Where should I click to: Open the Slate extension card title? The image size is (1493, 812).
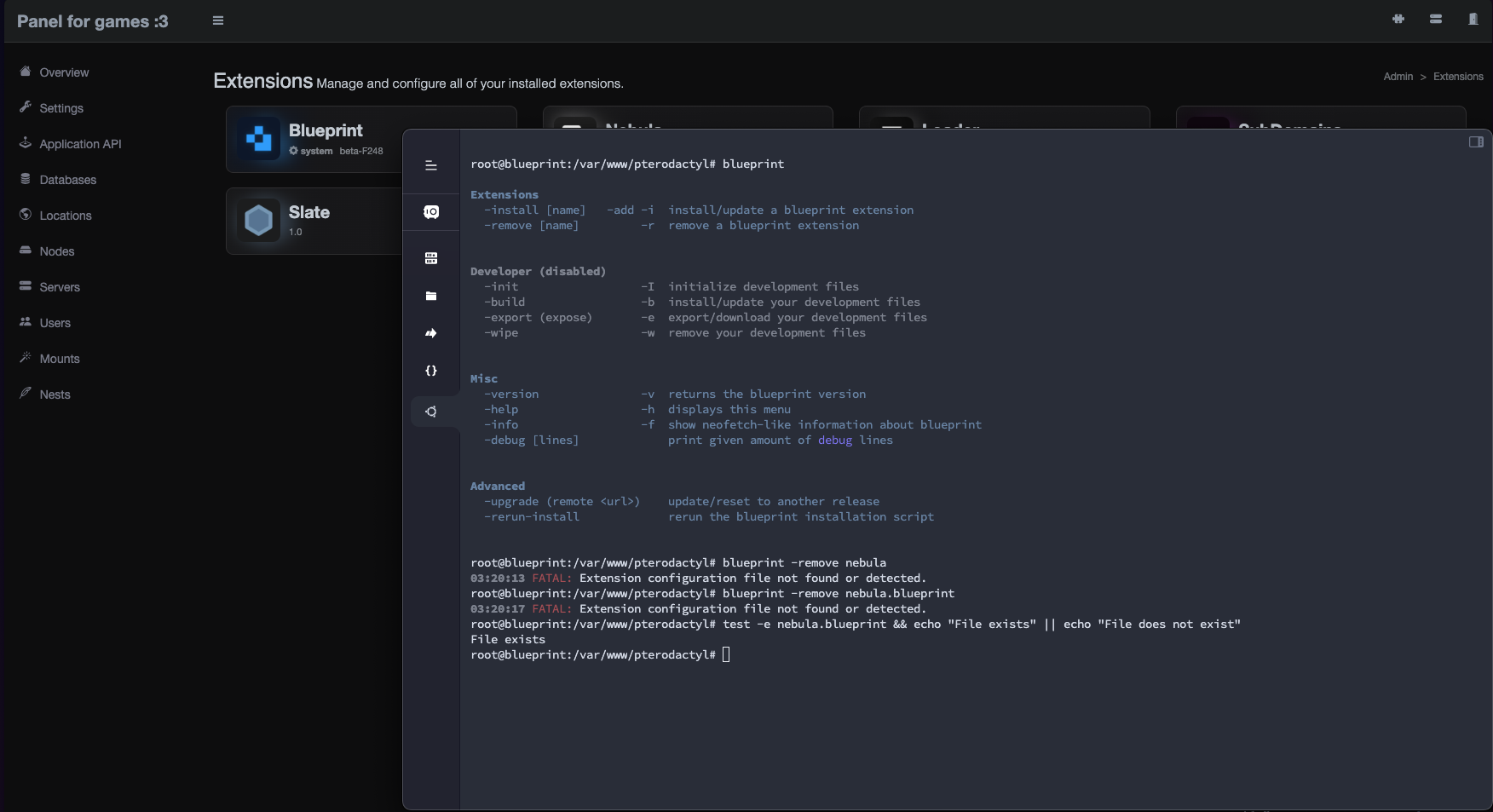pos(309,212)
